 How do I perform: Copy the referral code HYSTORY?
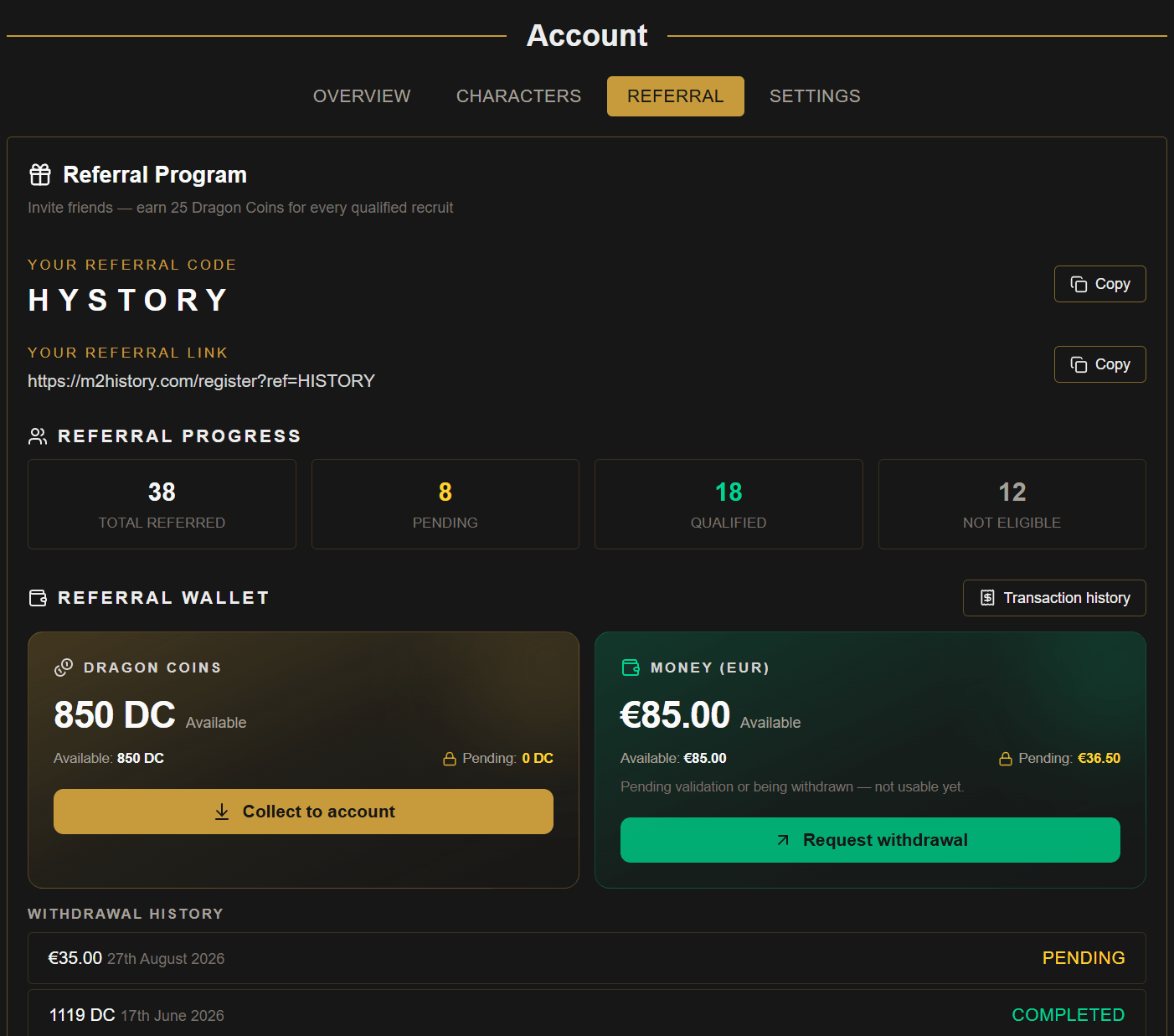[1100, 284]
